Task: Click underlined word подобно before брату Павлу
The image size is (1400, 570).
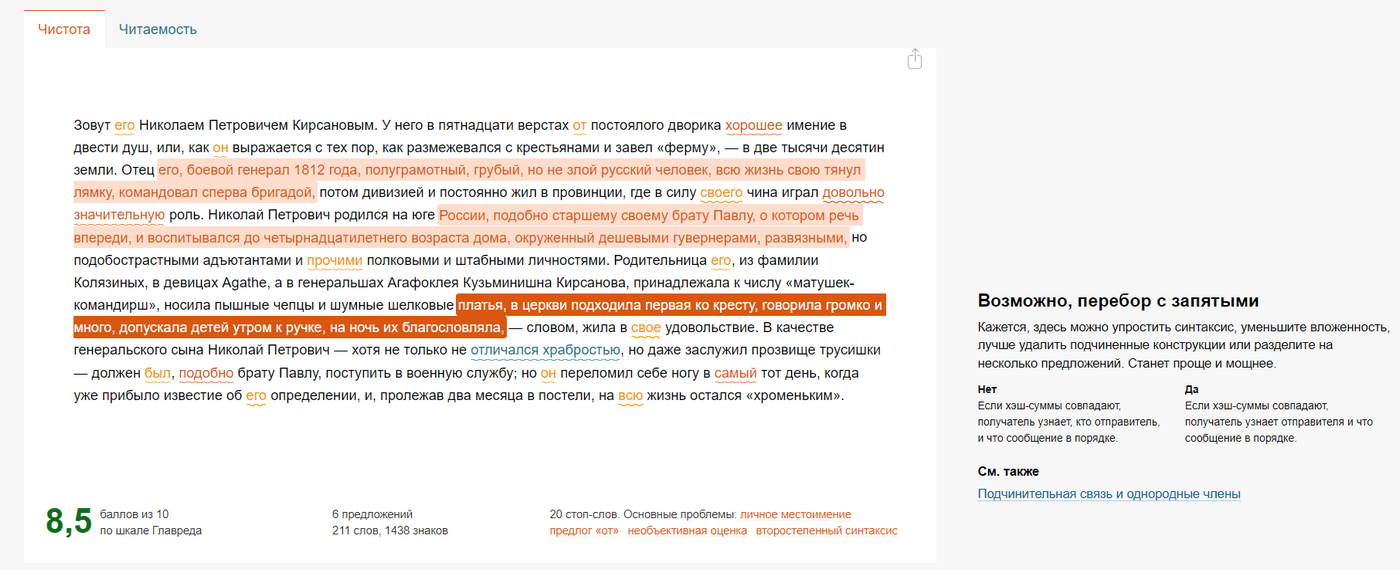Action: (206, 373)
